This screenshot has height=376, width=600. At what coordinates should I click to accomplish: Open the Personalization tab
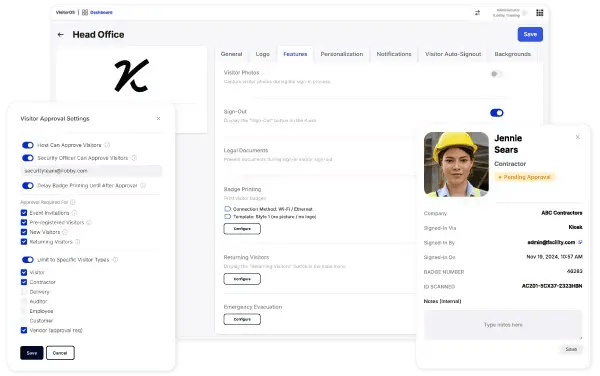click(x=342, y=54)
